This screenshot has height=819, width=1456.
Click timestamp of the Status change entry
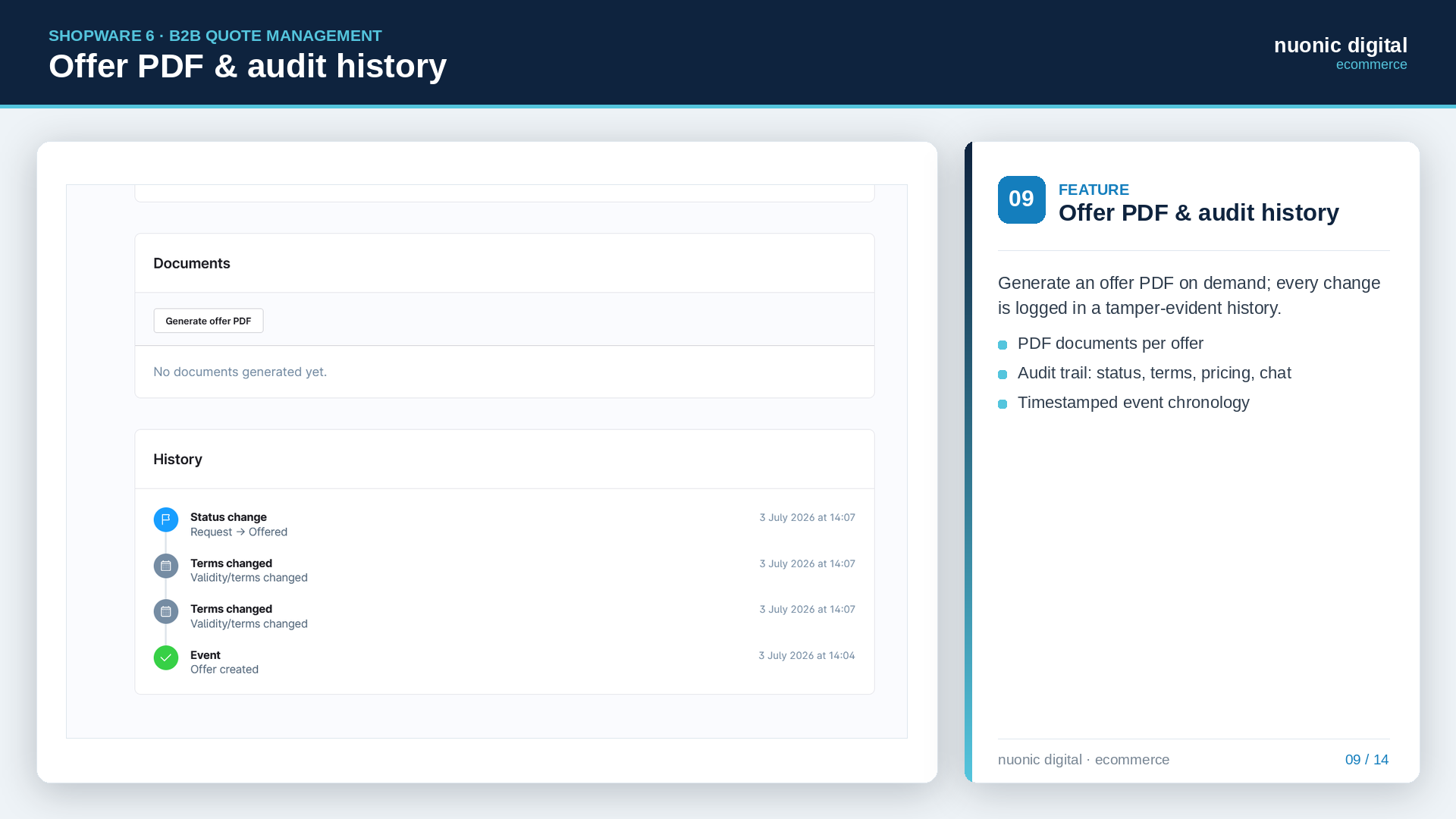coord(808,517)
